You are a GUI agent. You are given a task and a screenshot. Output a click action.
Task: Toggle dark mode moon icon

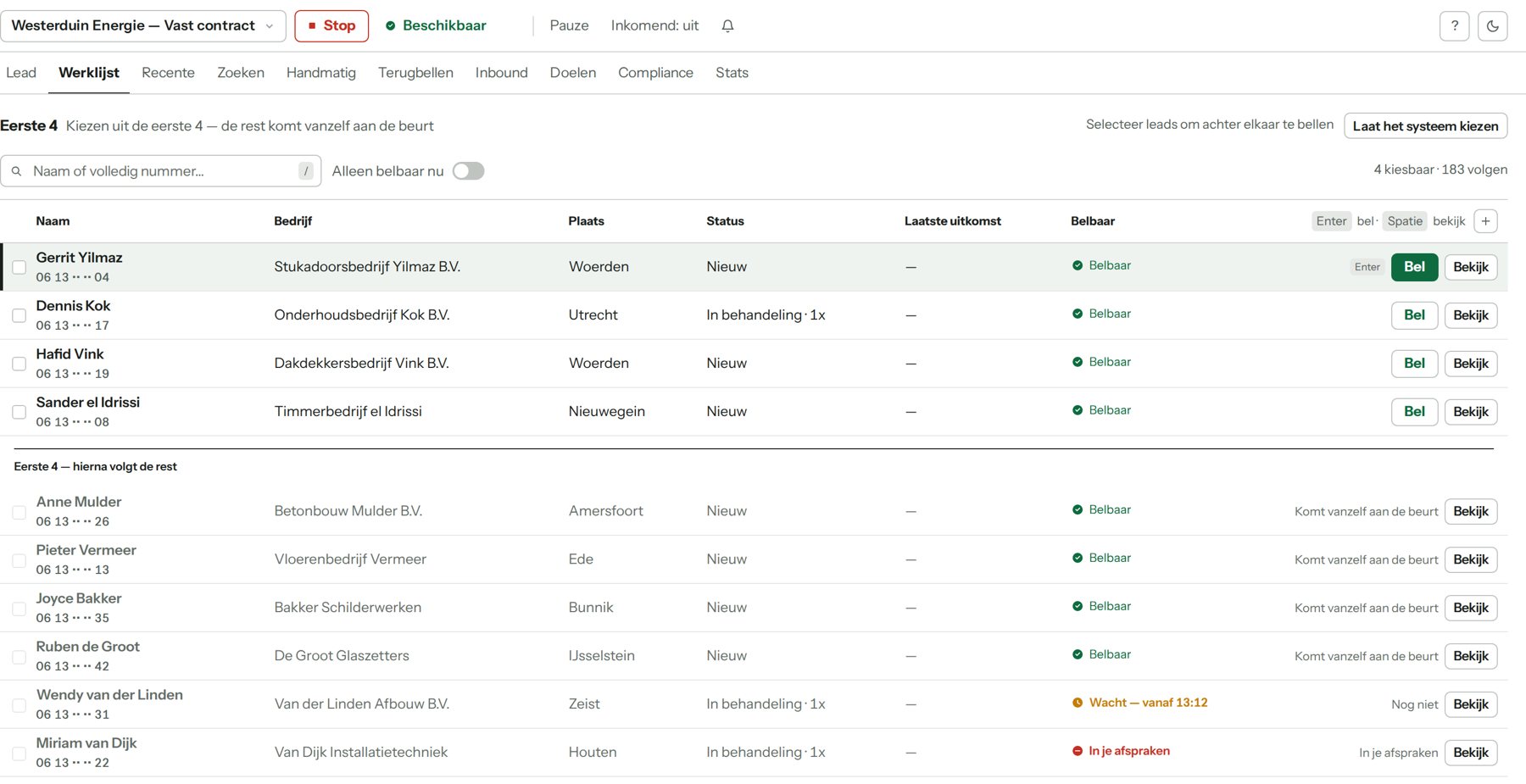[x=1492, y=26]
